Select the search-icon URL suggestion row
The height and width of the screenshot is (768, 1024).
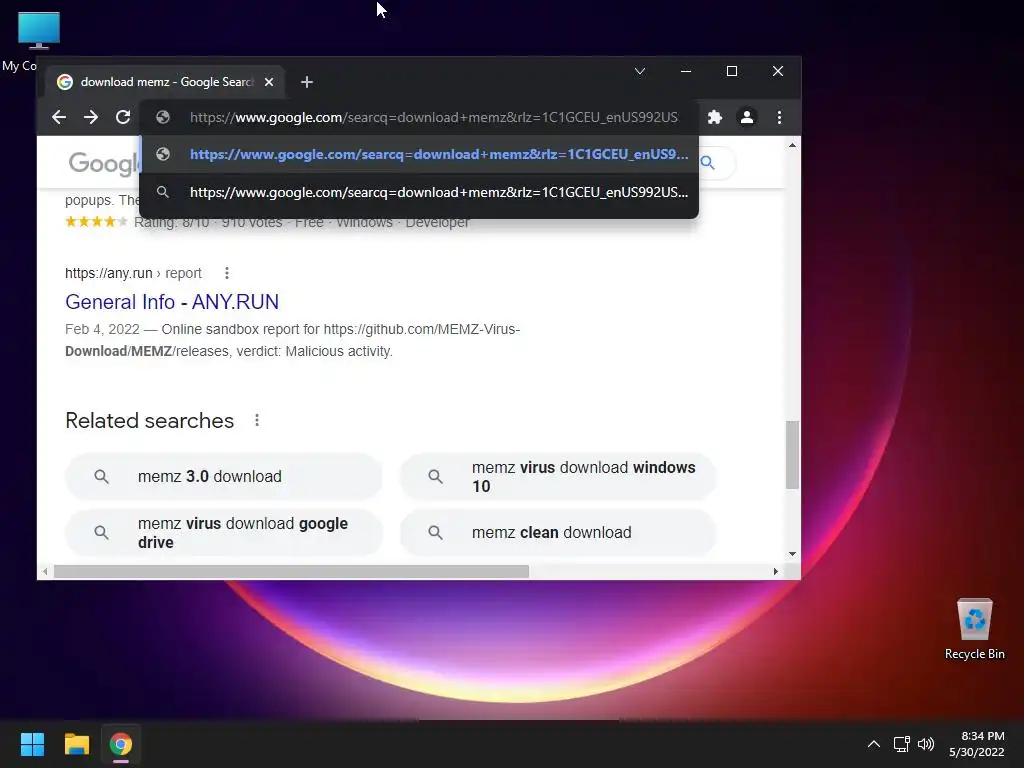[419, 193]
